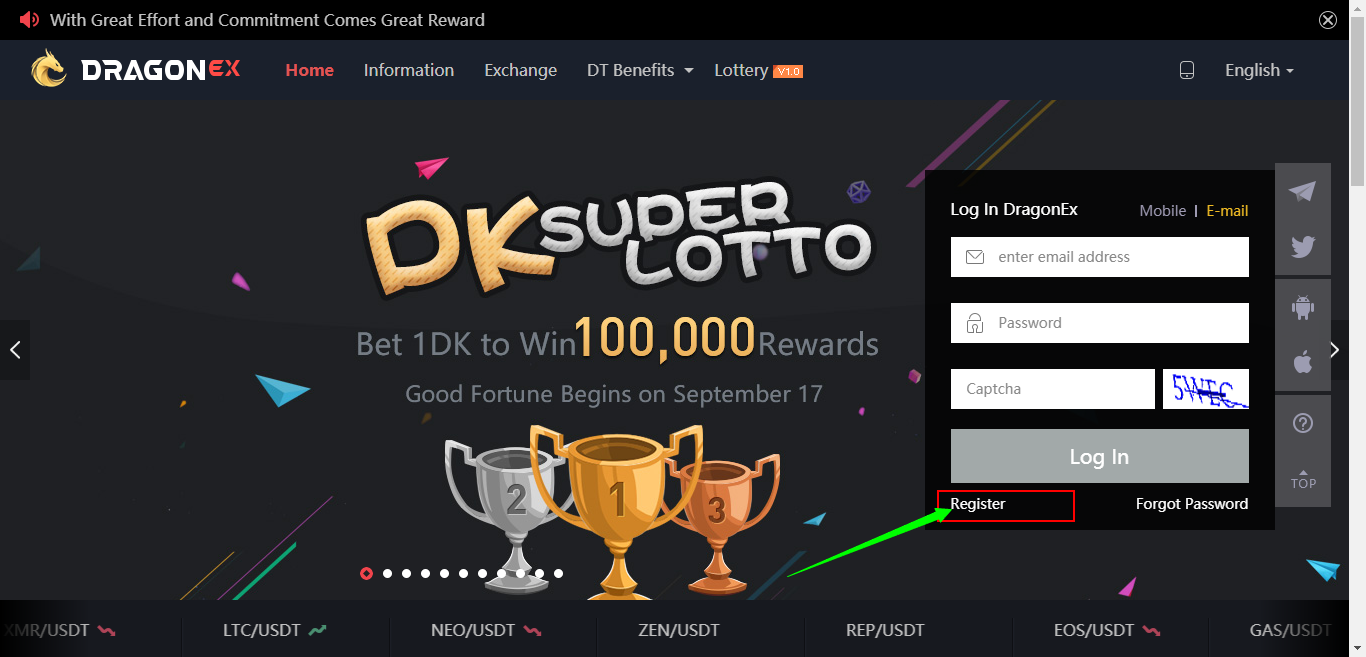The width and height of the screenshot is (1366, 657).
Task: Click the Apple iOS download icon
Action: [1302, 362]
